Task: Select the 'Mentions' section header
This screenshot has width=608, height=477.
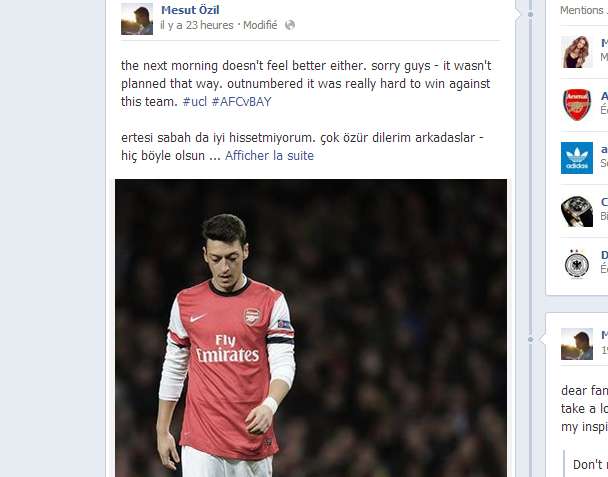Action: pos(581,10)
